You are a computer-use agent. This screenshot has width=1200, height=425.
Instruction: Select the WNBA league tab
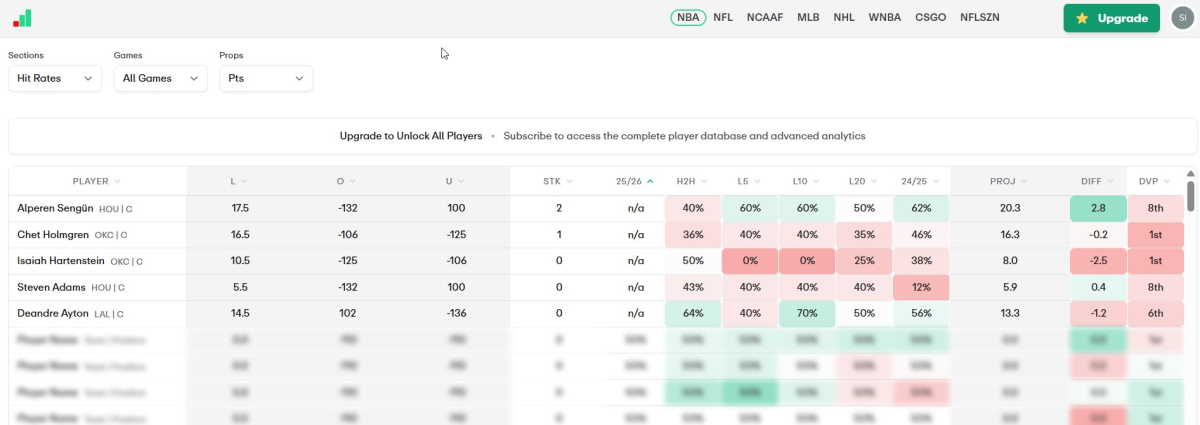[884, 18]
